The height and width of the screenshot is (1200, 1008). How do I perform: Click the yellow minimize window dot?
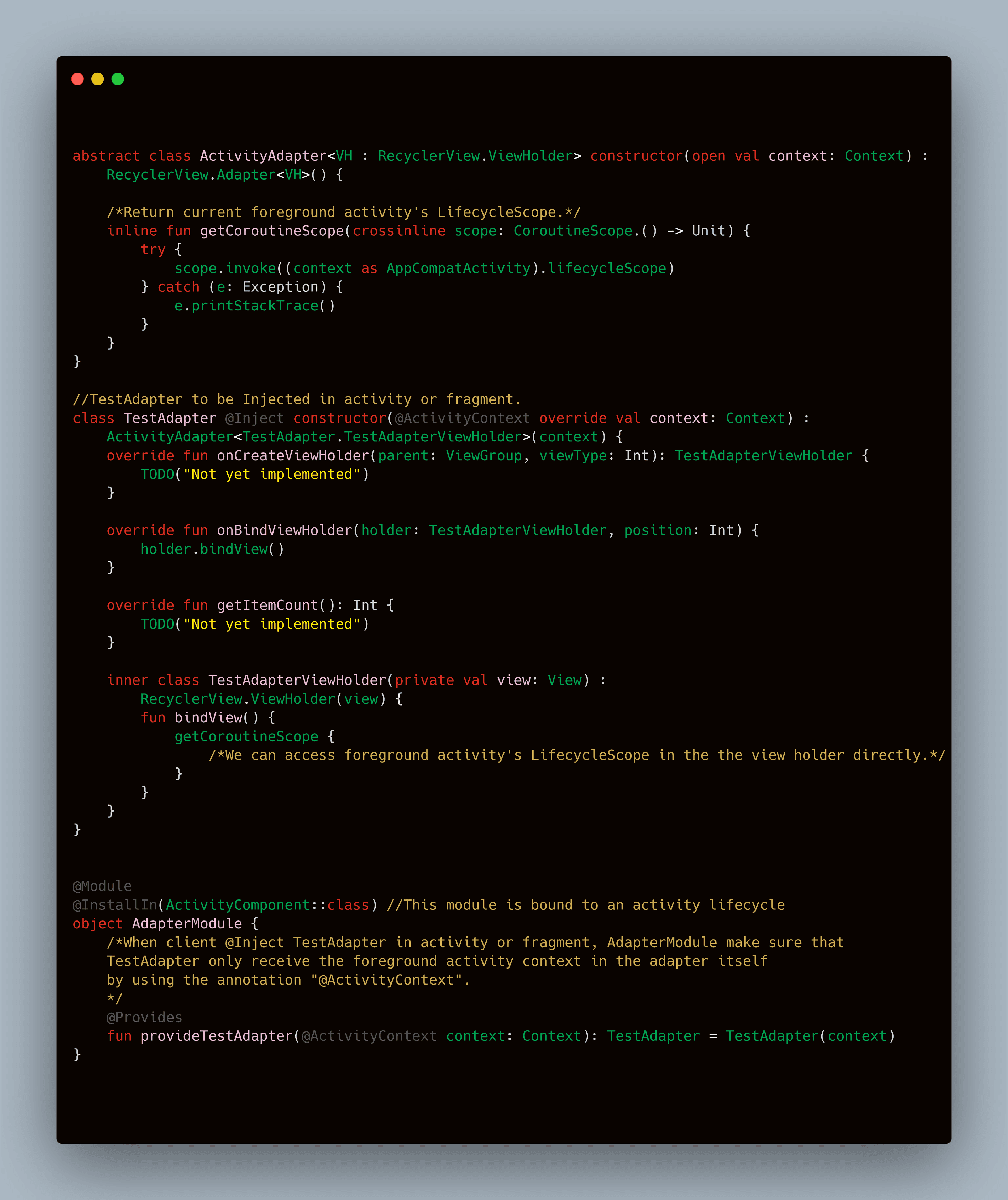(x=98, y=79)
